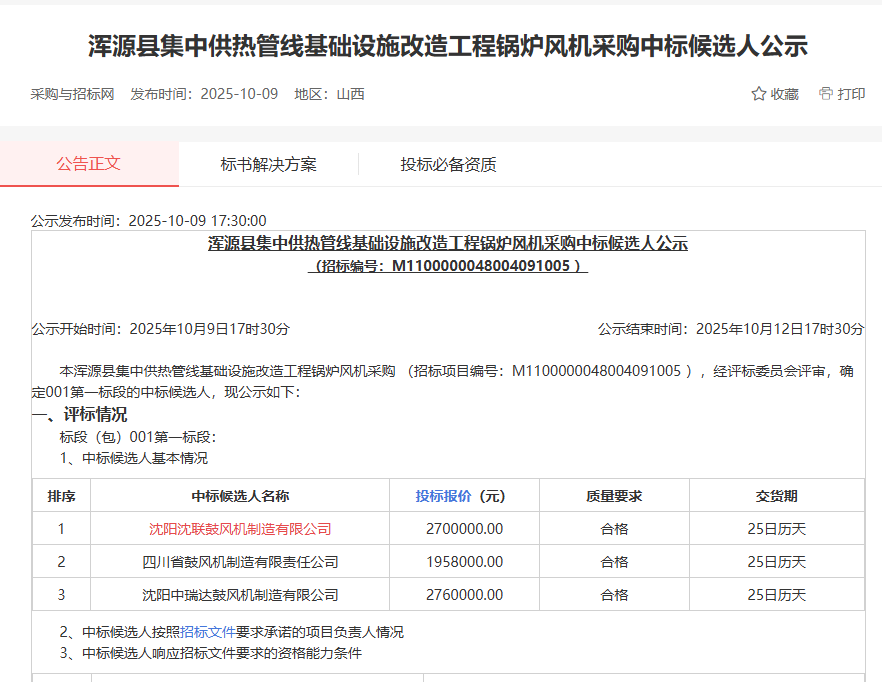The image size is (882, 682).
Task: Click the large page title heading
Action: point(448,46)
